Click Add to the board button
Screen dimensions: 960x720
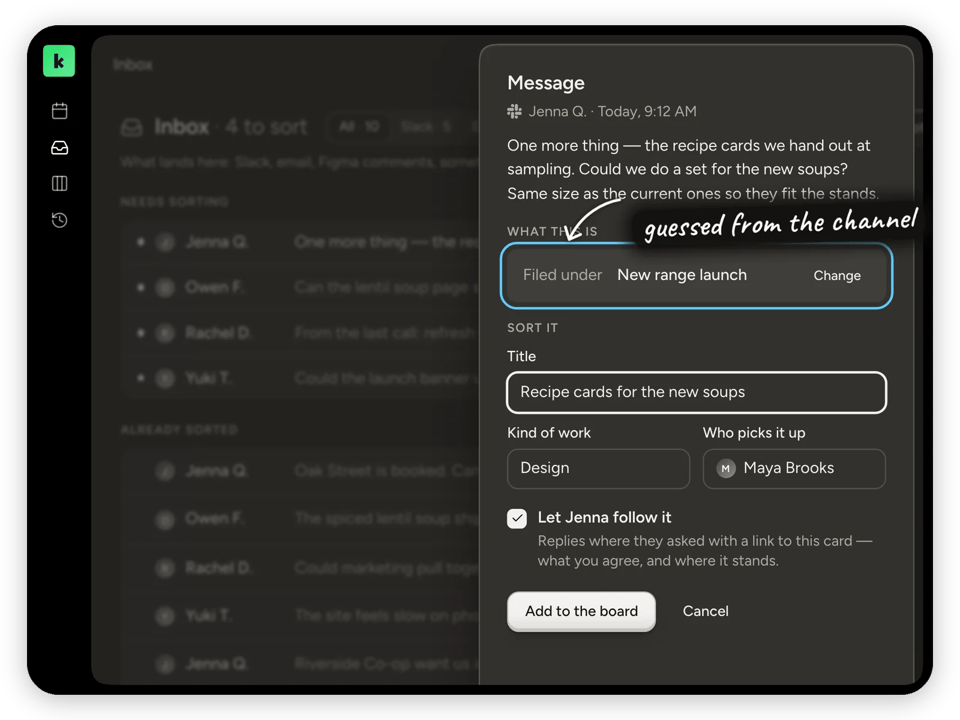click(x=581, y=611)
